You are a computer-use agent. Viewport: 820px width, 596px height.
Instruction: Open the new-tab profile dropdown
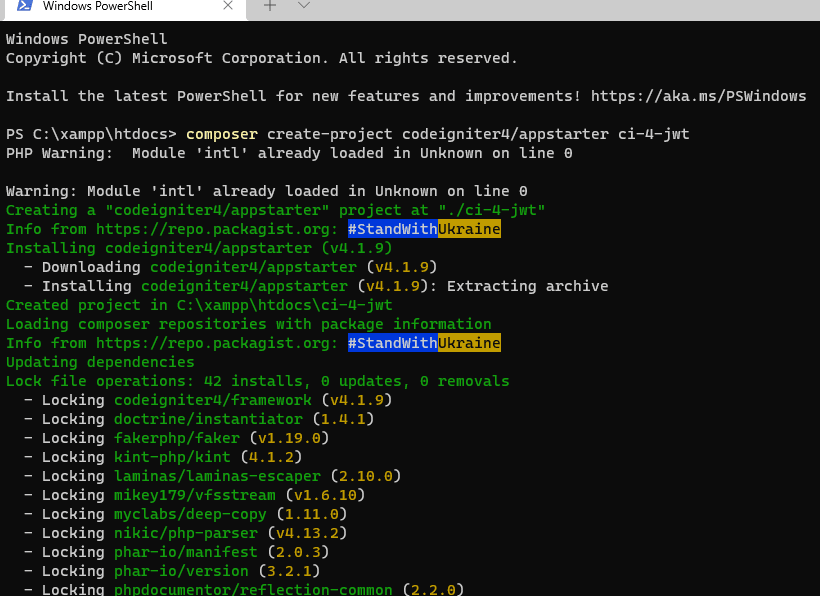[x=304, y=5]
